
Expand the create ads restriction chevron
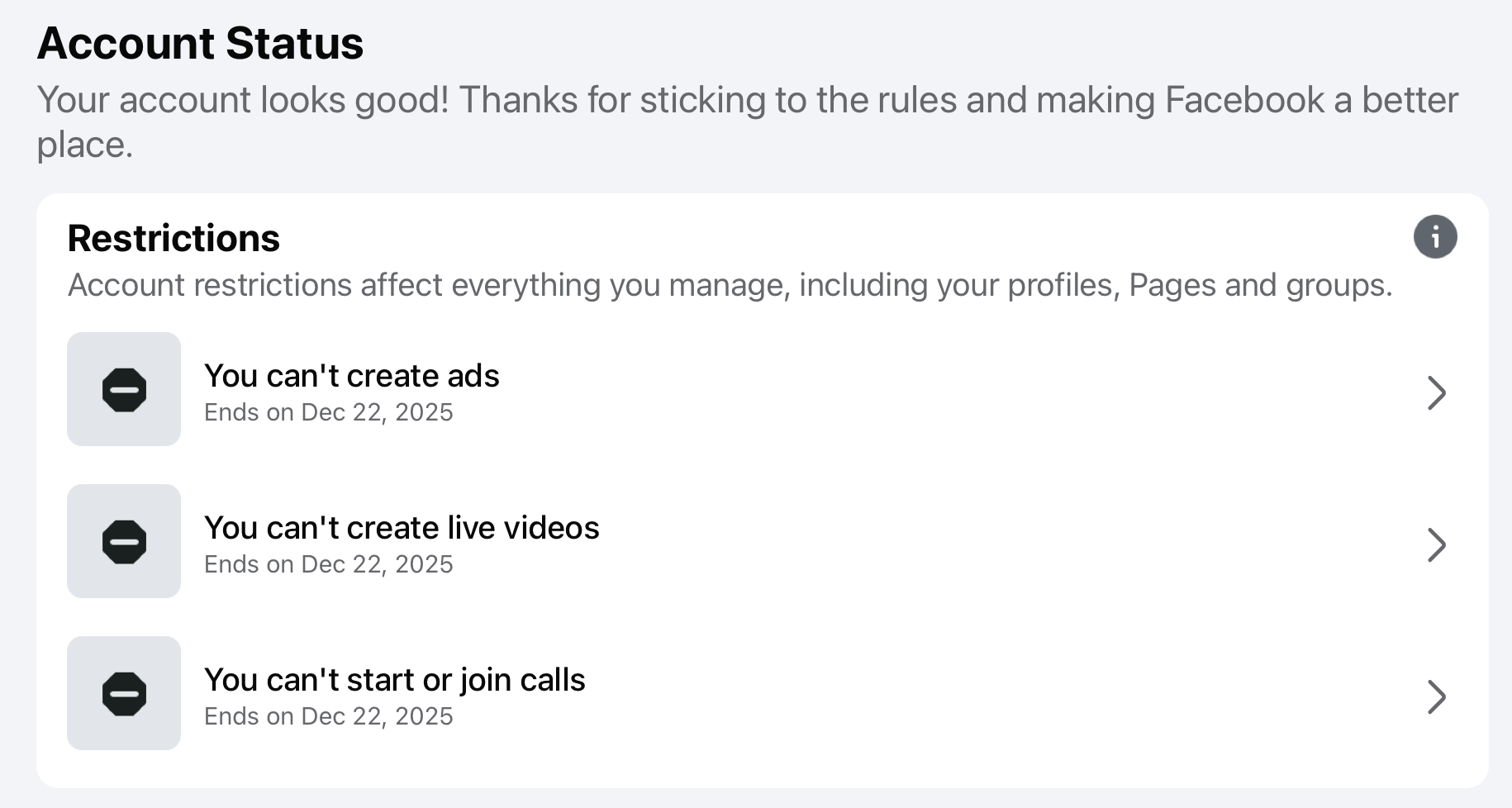(x=1436, y=392)
